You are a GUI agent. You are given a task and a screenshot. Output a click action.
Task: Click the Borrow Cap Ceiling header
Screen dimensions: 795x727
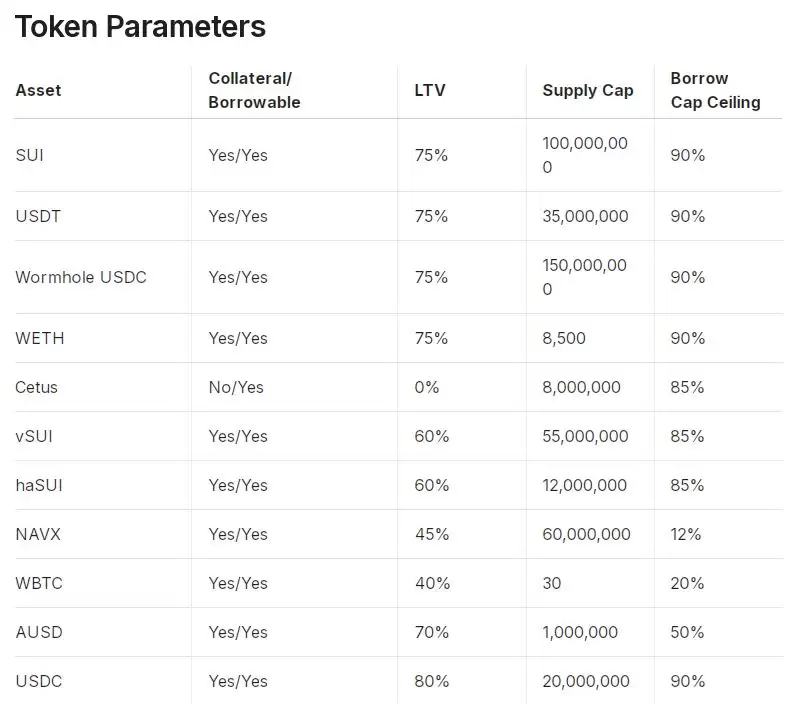point(715,90)
